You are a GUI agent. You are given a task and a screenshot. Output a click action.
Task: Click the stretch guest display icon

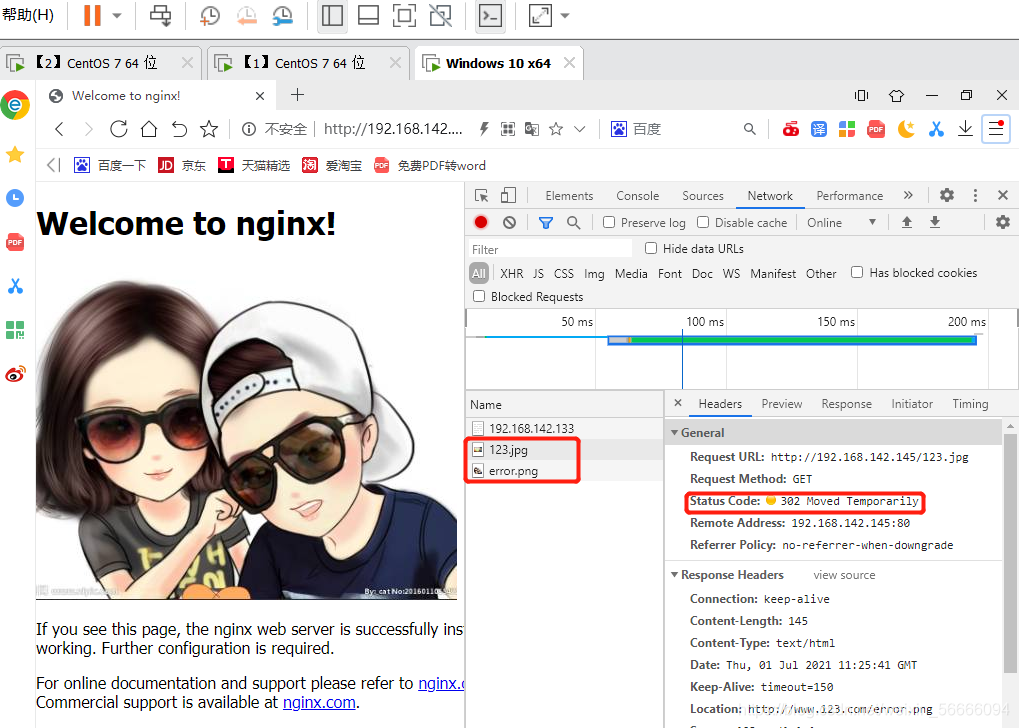[540, 16]
